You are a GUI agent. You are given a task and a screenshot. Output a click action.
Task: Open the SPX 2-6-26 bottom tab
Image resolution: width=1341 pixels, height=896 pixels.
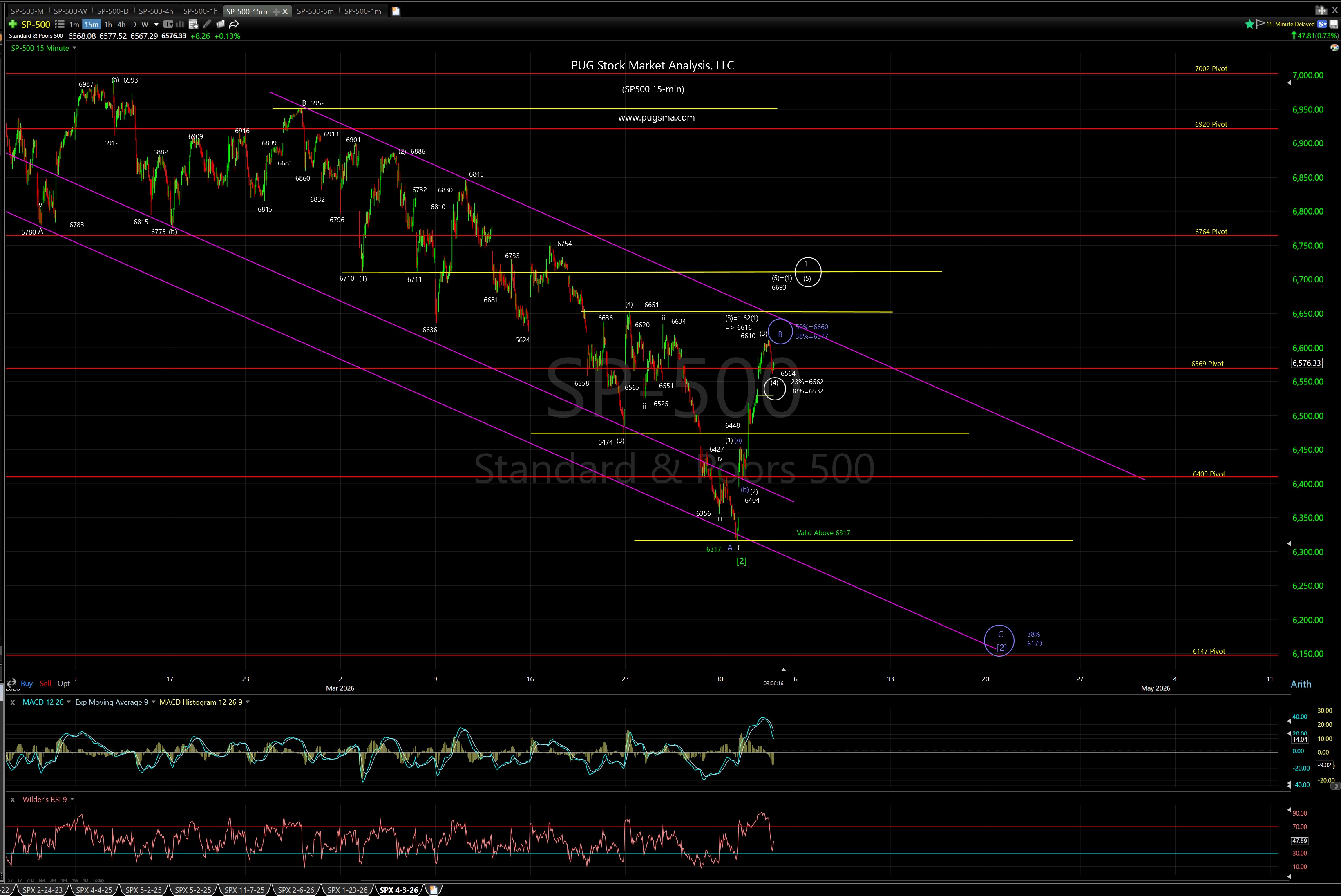click(x=296, y=890)
